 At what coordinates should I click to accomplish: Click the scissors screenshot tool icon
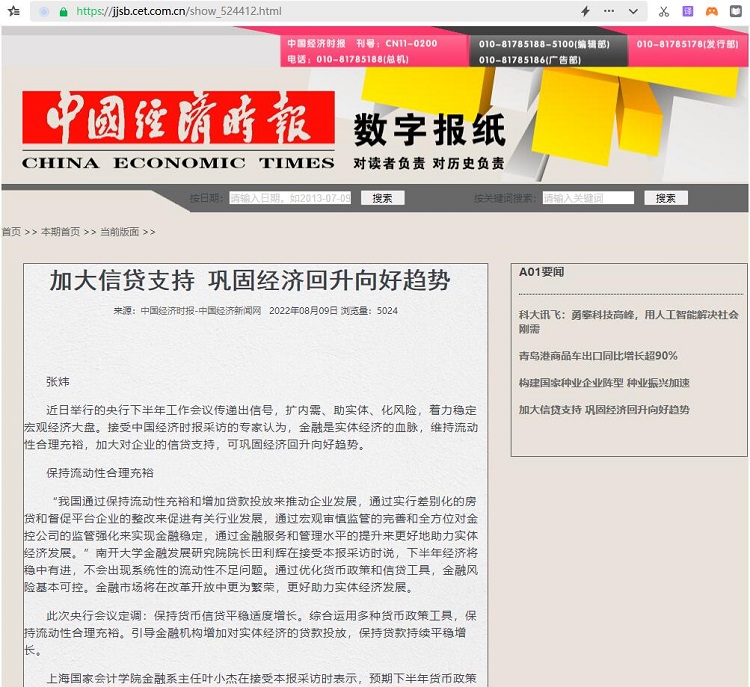(663, 12)
